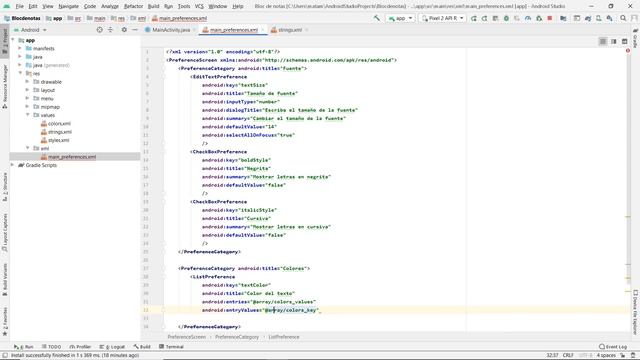Viewport: 640px width, 360px height.
Task: Click the Debug app bug icon
Action: (506, 18)
